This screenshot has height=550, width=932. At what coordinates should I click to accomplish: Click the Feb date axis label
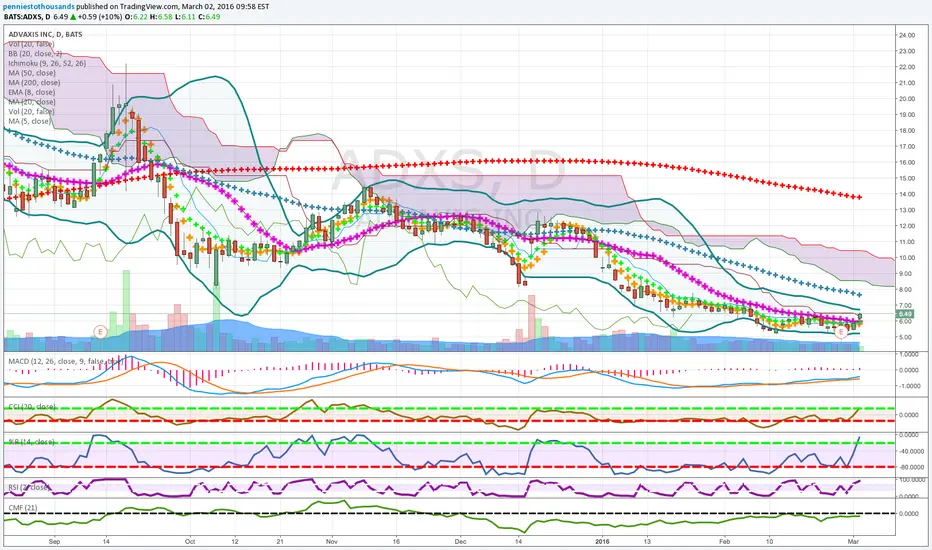[x=725, y=542]
